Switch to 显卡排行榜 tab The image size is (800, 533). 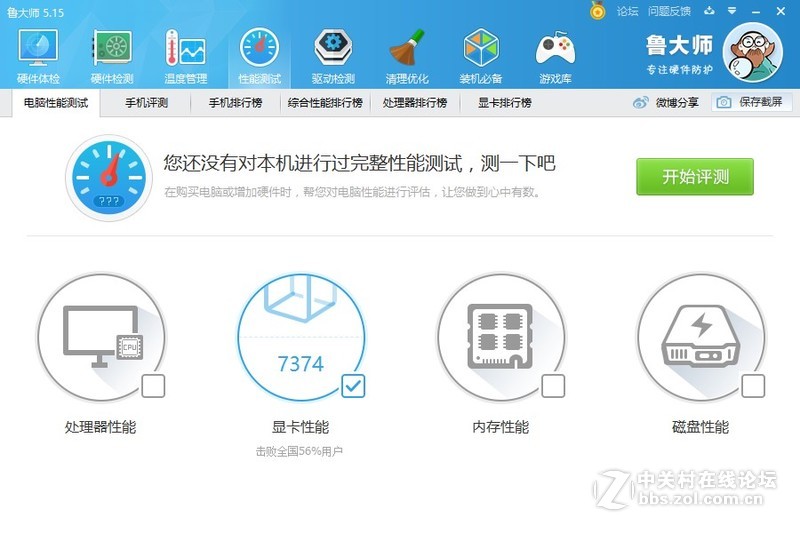505,103
